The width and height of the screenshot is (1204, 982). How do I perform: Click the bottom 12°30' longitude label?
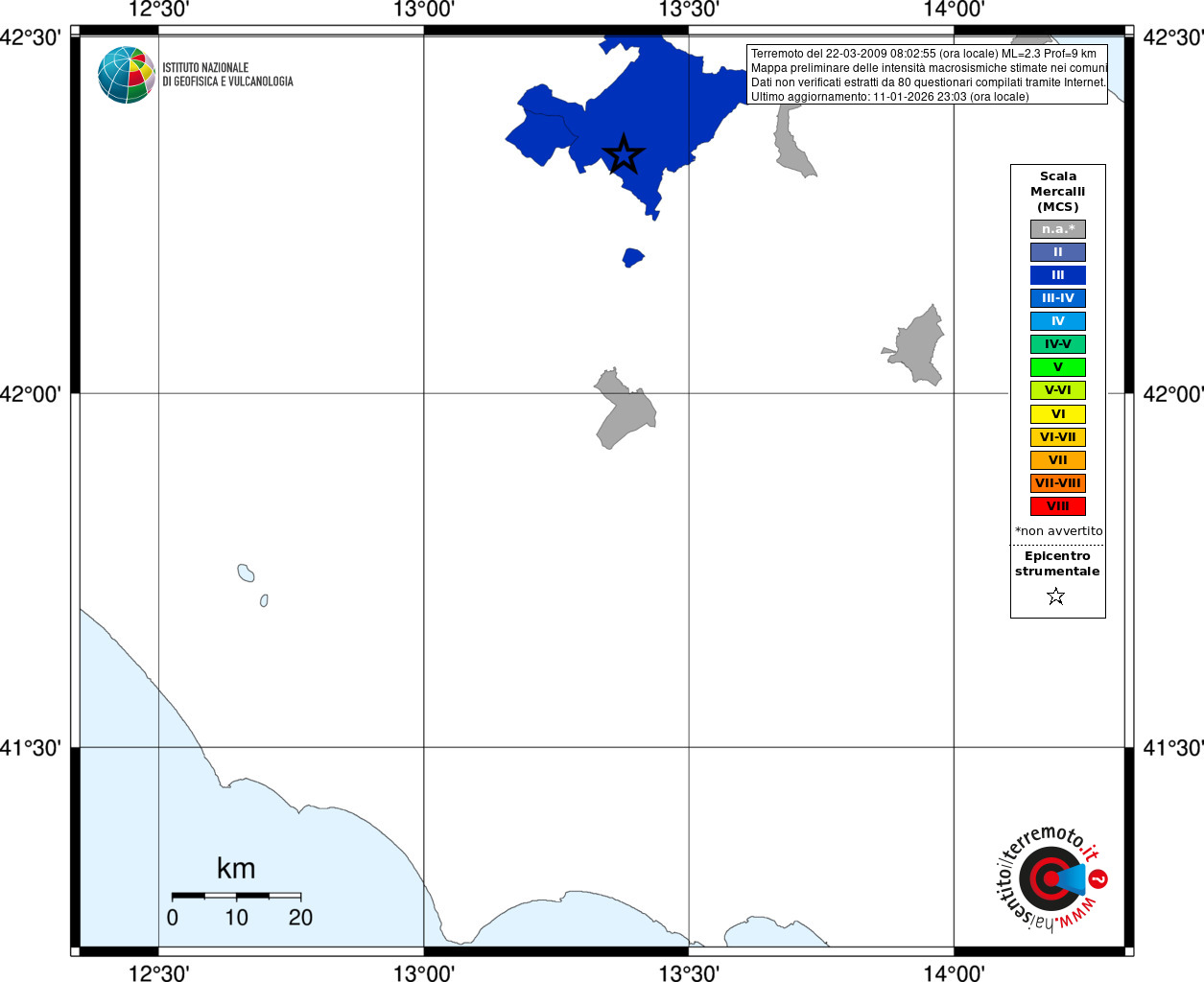[158, 973]
